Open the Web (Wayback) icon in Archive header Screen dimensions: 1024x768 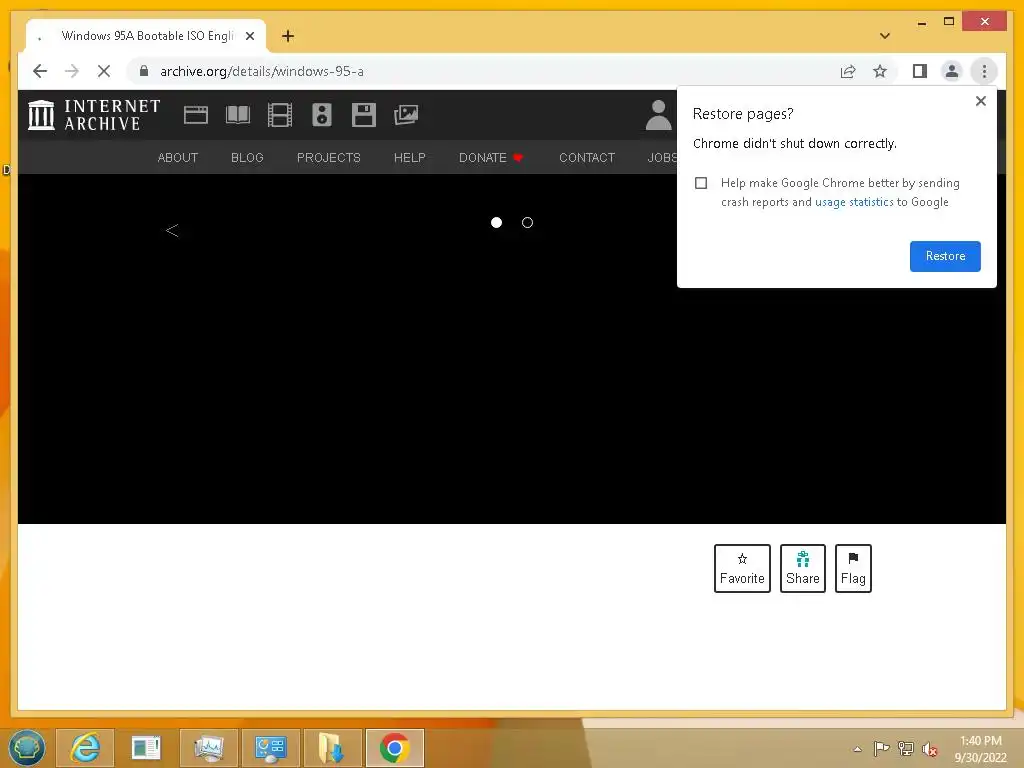195,115
